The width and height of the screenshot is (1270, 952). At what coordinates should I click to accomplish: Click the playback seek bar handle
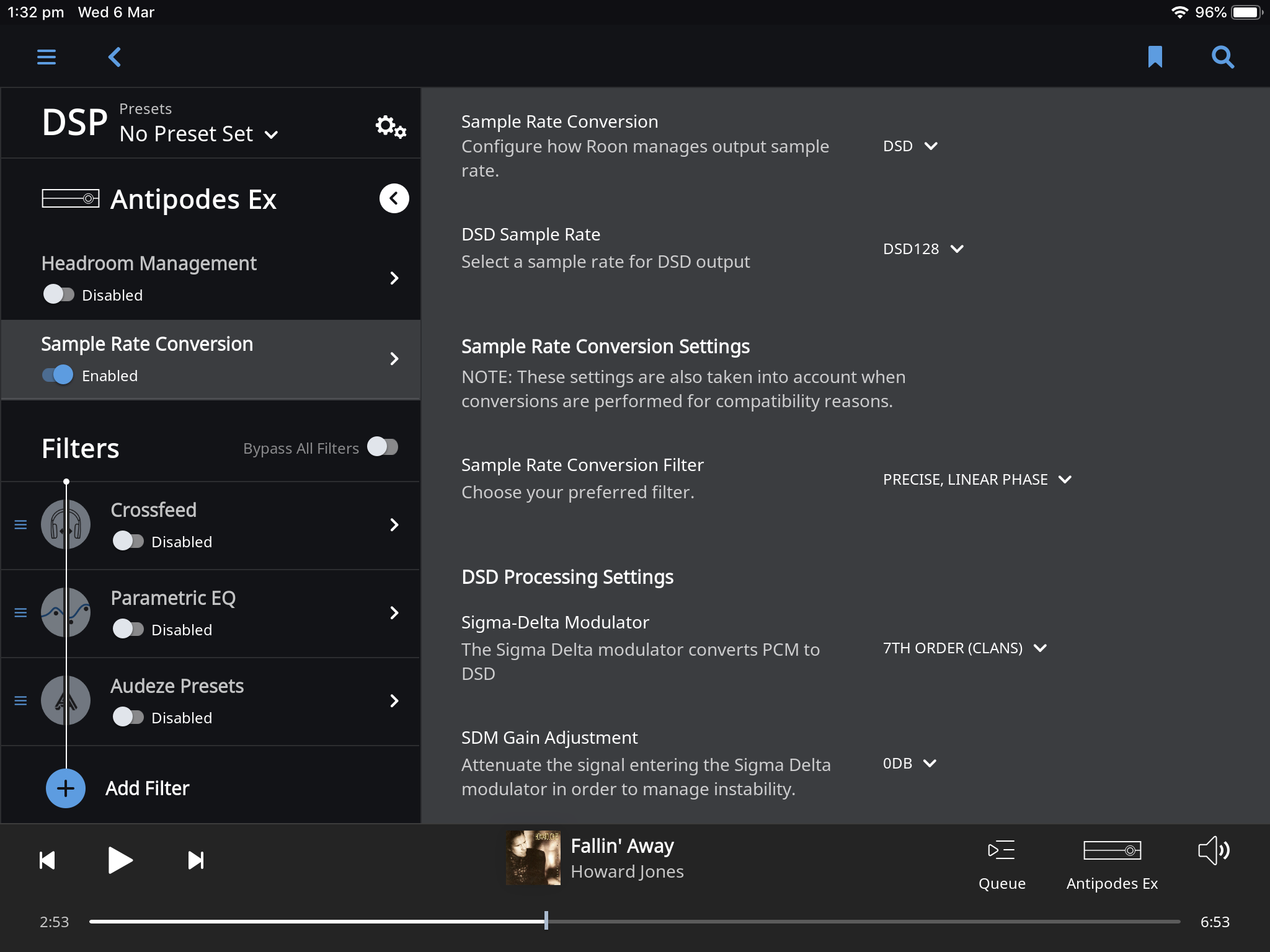coord(546,920)
